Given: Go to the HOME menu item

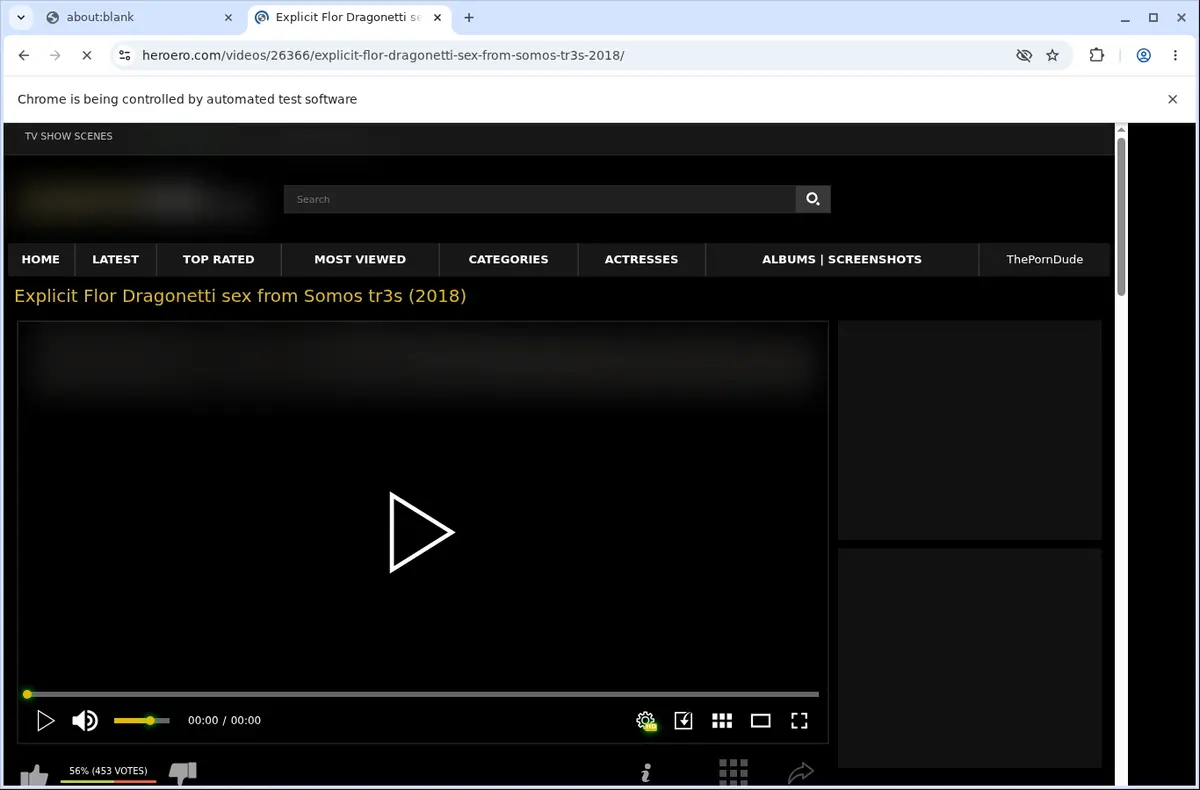Looking at the screenshot, I should point(41,259).
